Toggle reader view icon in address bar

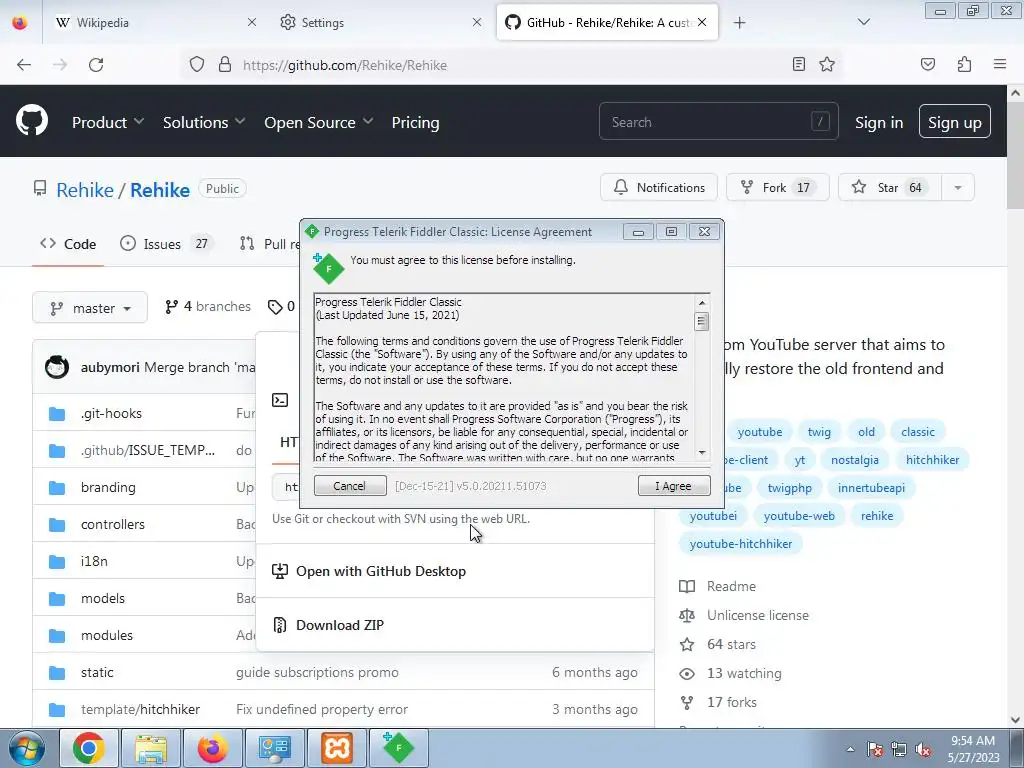[x=798, y=64]
